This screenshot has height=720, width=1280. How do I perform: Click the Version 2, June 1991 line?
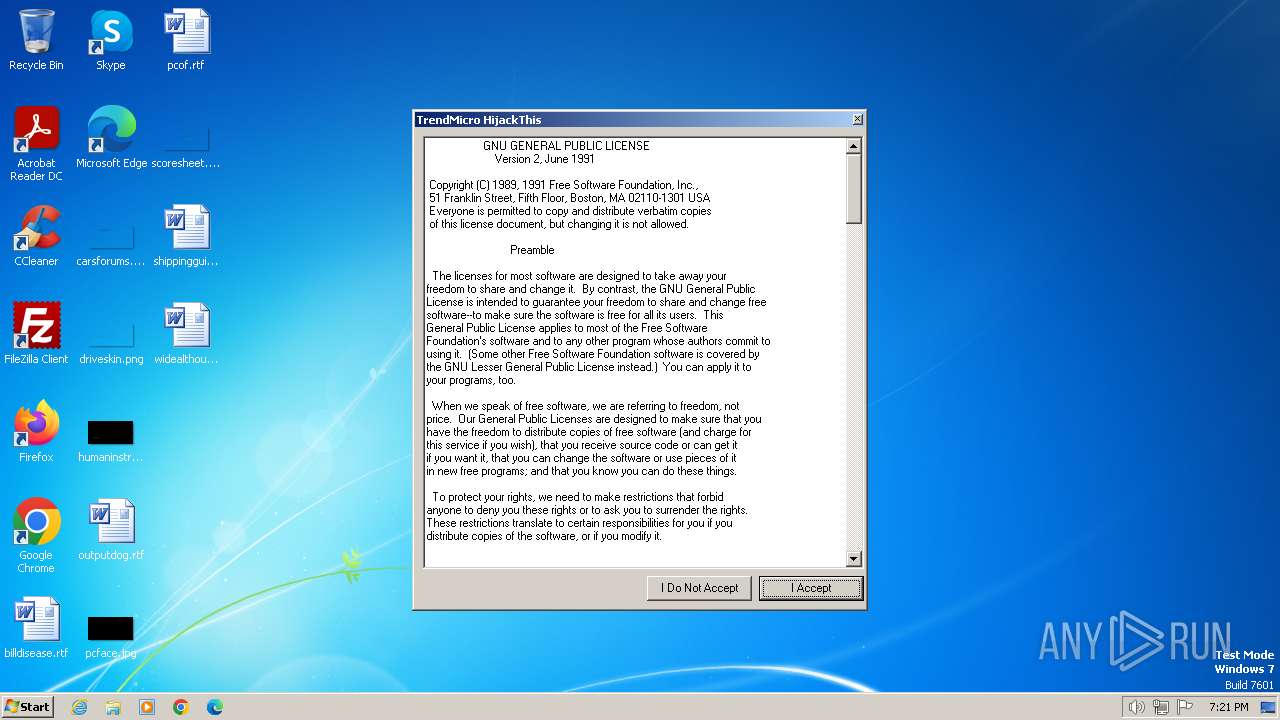pos(544,159)
